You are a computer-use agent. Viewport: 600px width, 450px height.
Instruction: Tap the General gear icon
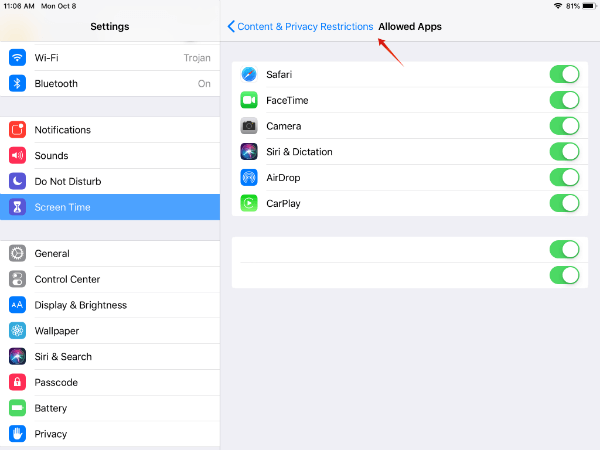(17, 253)
